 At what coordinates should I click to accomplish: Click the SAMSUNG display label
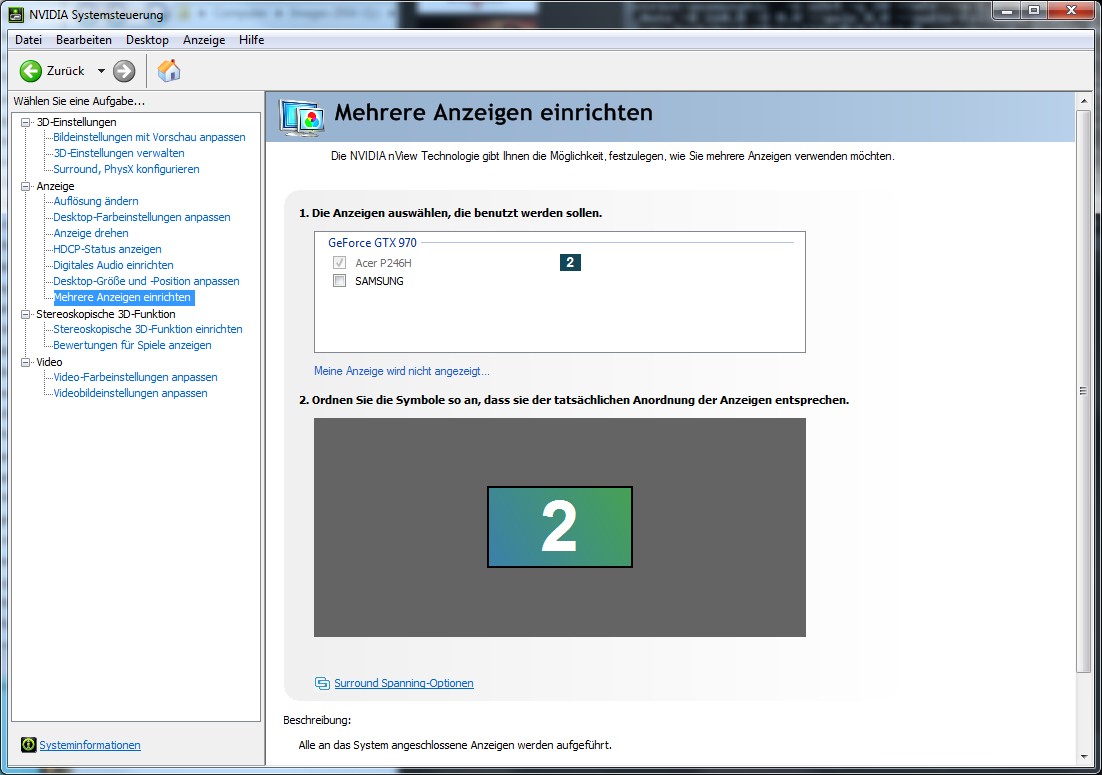click(x=379, y=281)
